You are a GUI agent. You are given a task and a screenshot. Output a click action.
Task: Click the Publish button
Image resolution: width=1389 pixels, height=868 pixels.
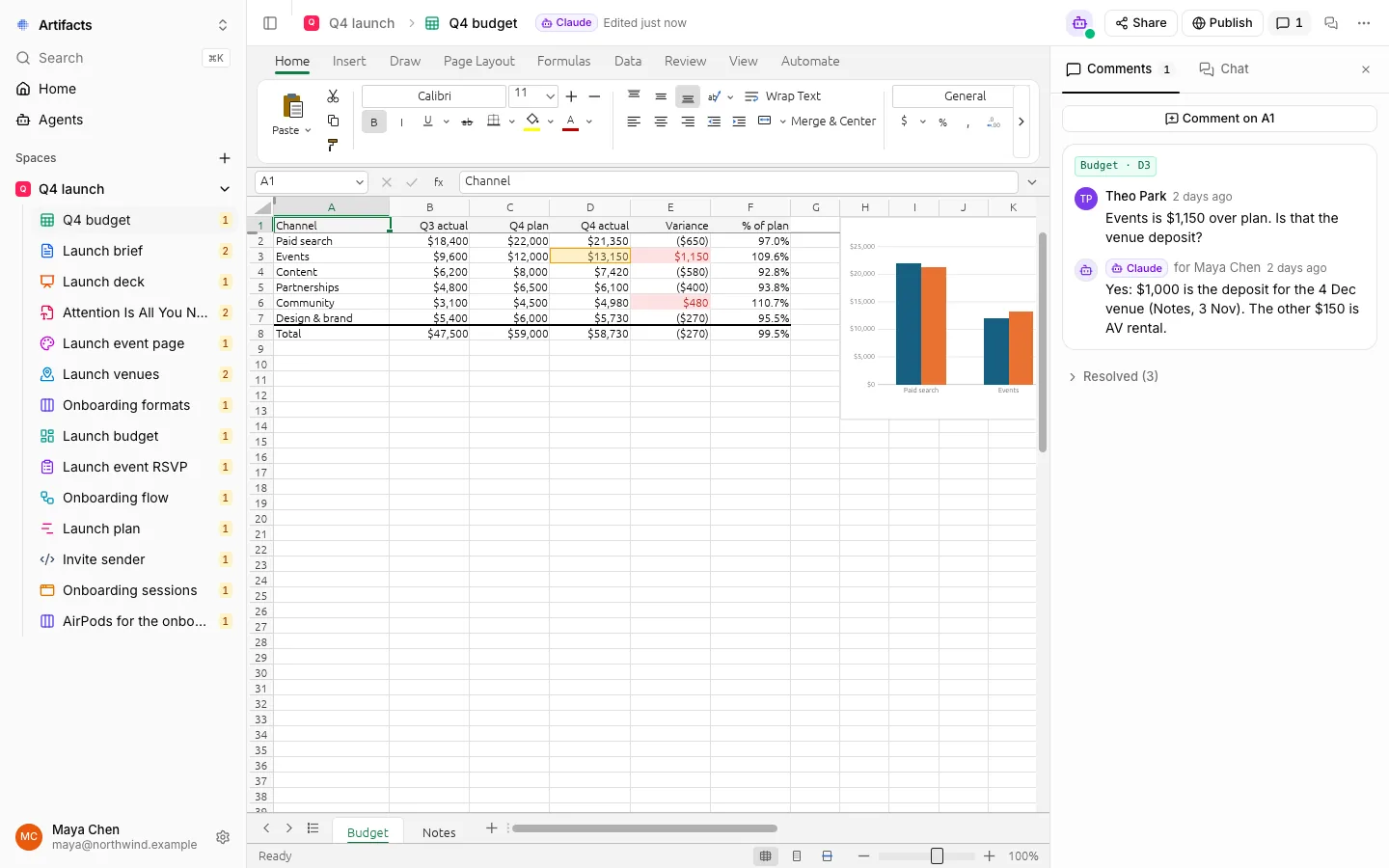1222,23
